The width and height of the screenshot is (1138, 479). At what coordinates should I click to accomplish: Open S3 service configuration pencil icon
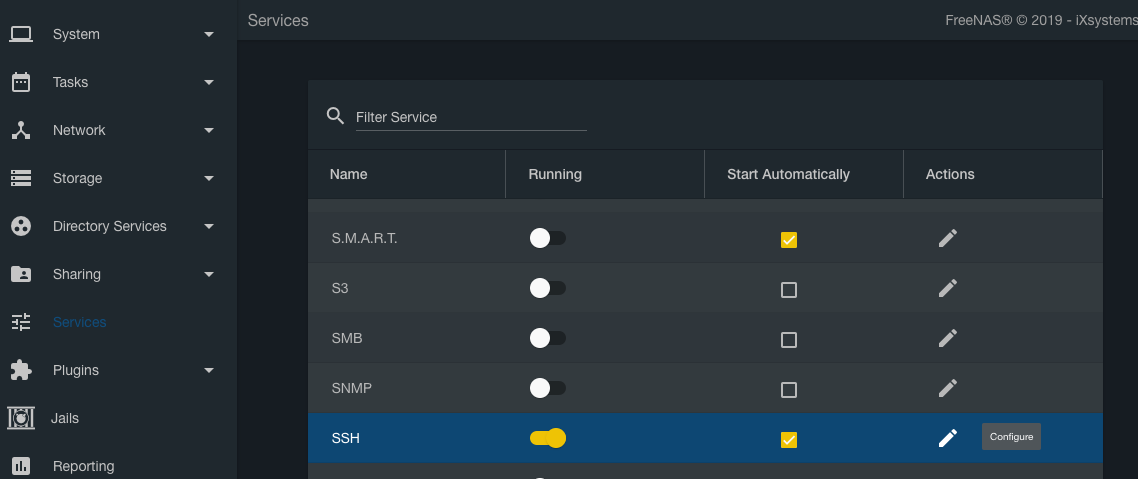(948, 288)
